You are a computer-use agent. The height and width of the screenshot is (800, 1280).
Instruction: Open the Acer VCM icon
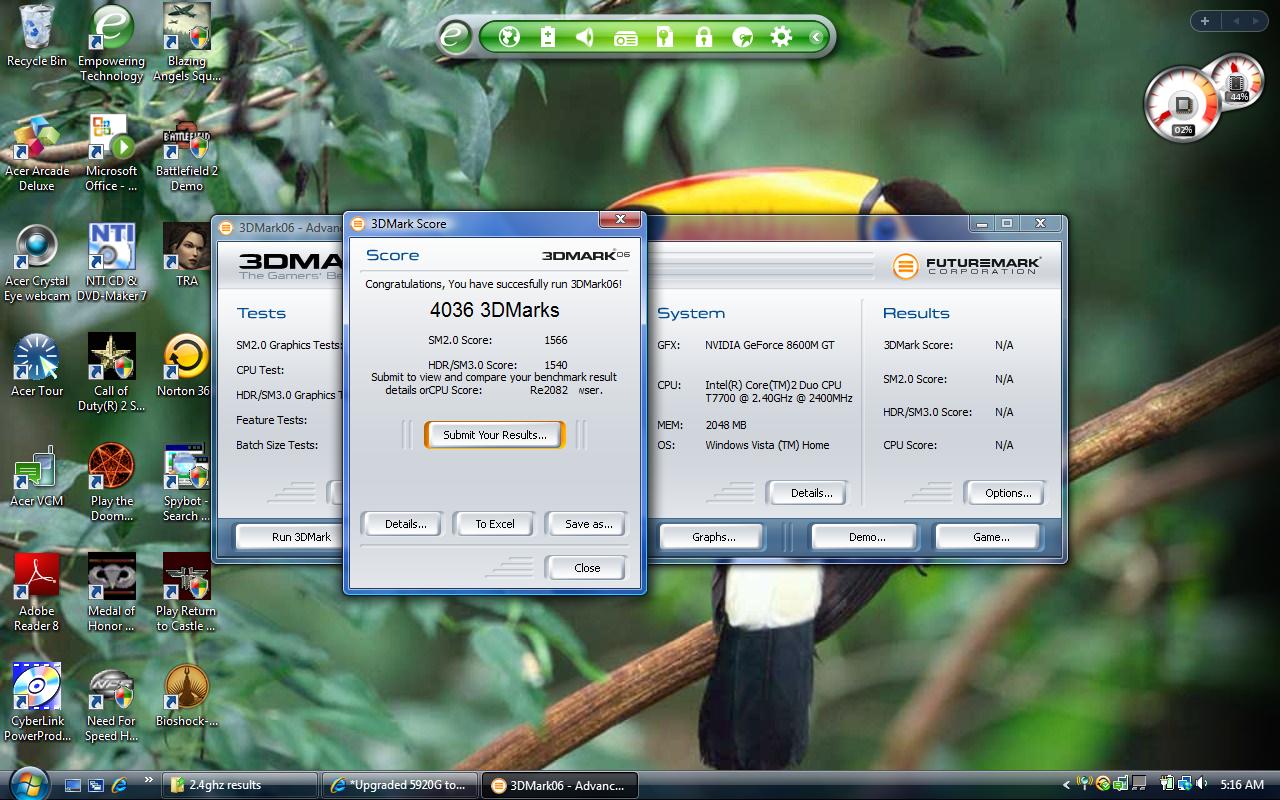pyautogui.click(x=37, y=475)
